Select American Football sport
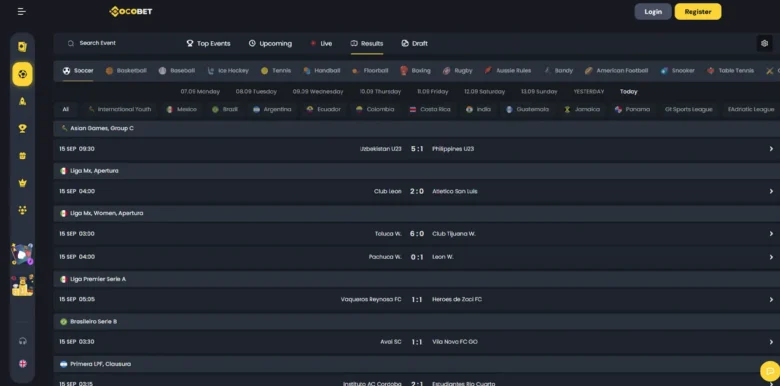The height and width of the screenshot is (386, 780). [x=616, y=71]
